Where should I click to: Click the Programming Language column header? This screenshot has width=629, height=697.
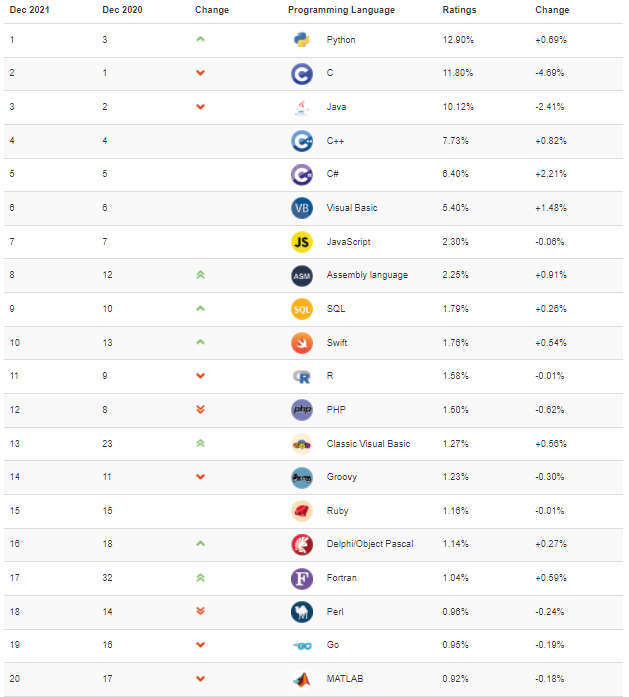[341, 10]
